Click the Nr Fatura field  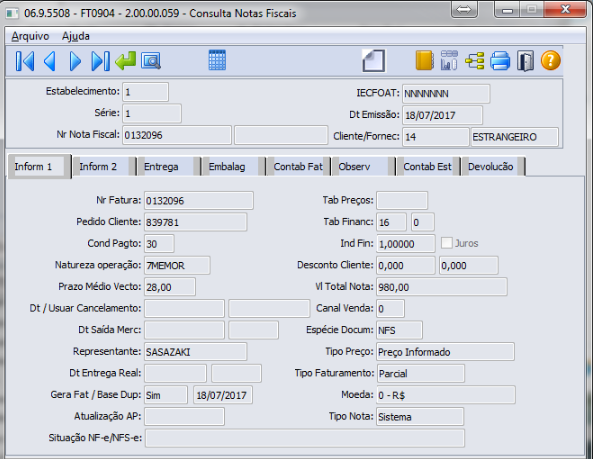pyautogui.click(x=199, y=200)
